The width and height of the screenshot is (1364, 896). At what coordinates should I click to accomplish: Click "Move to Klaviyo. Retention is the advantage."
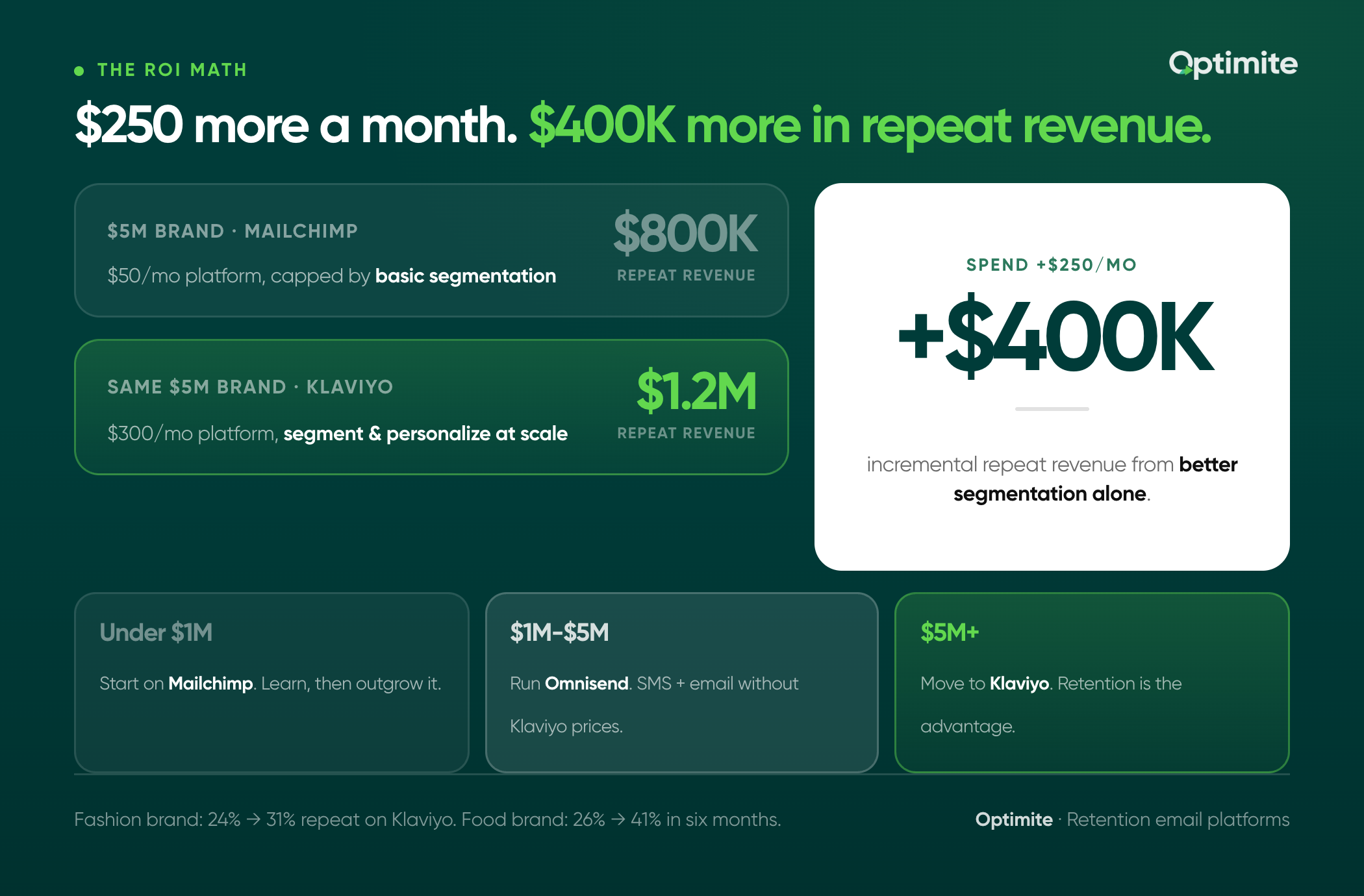click(1051, 704)
